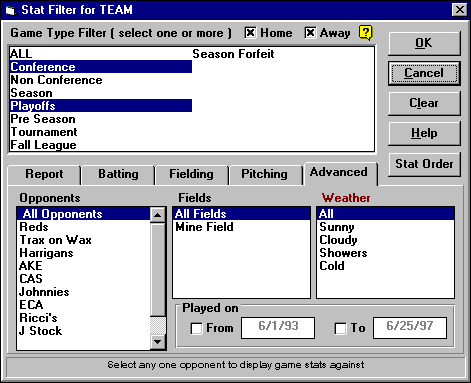Click the Opponents list scroll up arrow
The height and width of the screenshot is (383, 471).
tap(157, 215)
